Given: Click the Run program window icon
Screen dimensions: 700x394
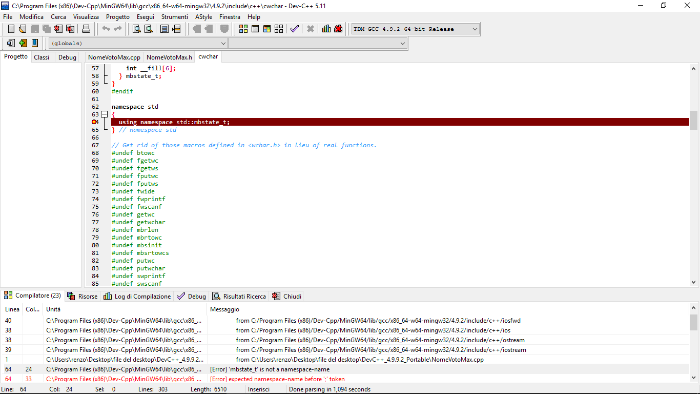Looking at the screenshot, I should point(255,29).
